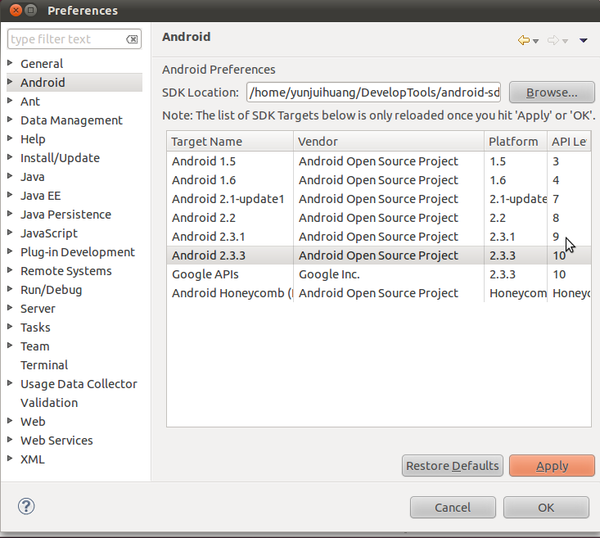The width and height of the screenshot is (600, 538).
Task: Expand the Ant preferences node
Action: [10, 100]
